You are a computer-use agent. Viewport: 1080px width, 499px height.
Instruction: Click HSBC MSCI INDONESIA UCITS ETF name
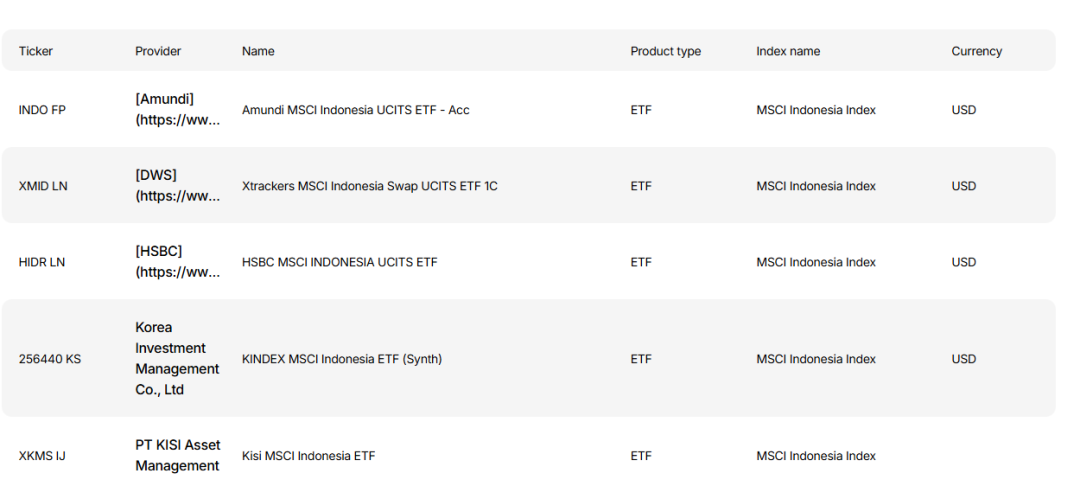click(339, 262)
